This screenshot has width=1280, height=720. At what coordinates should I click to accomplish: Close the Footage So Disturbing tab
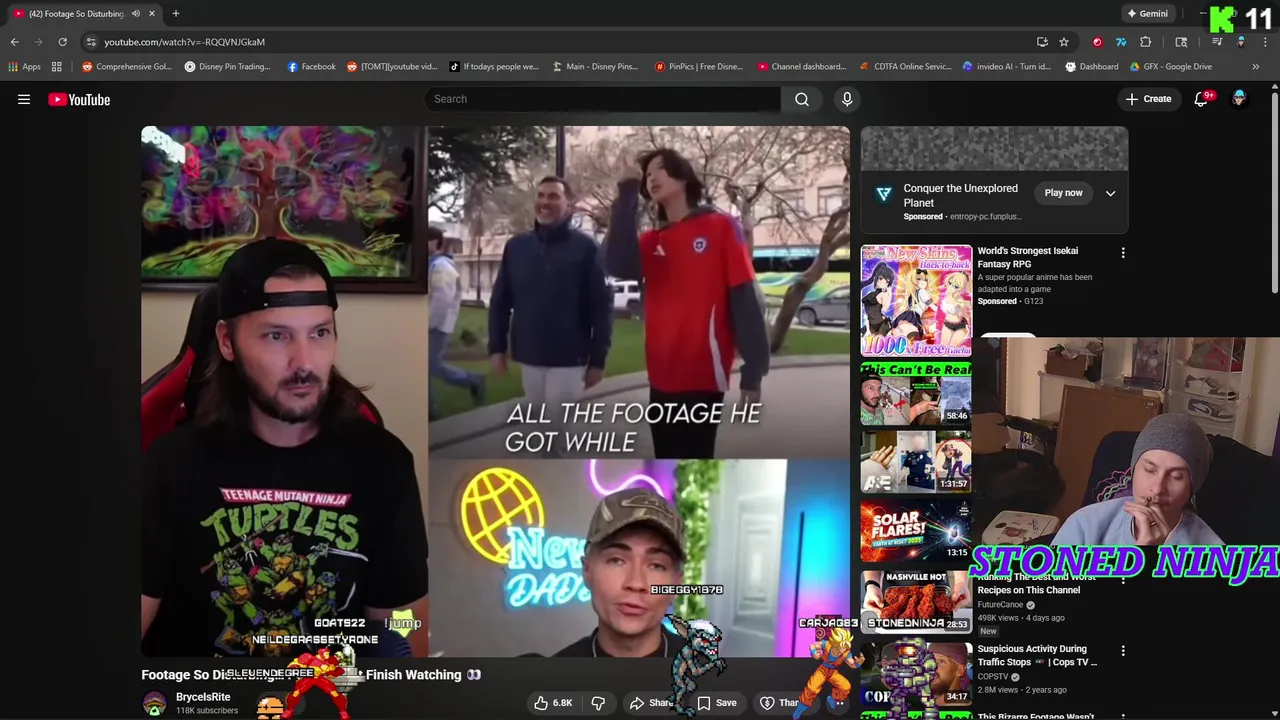click(152, 13)
